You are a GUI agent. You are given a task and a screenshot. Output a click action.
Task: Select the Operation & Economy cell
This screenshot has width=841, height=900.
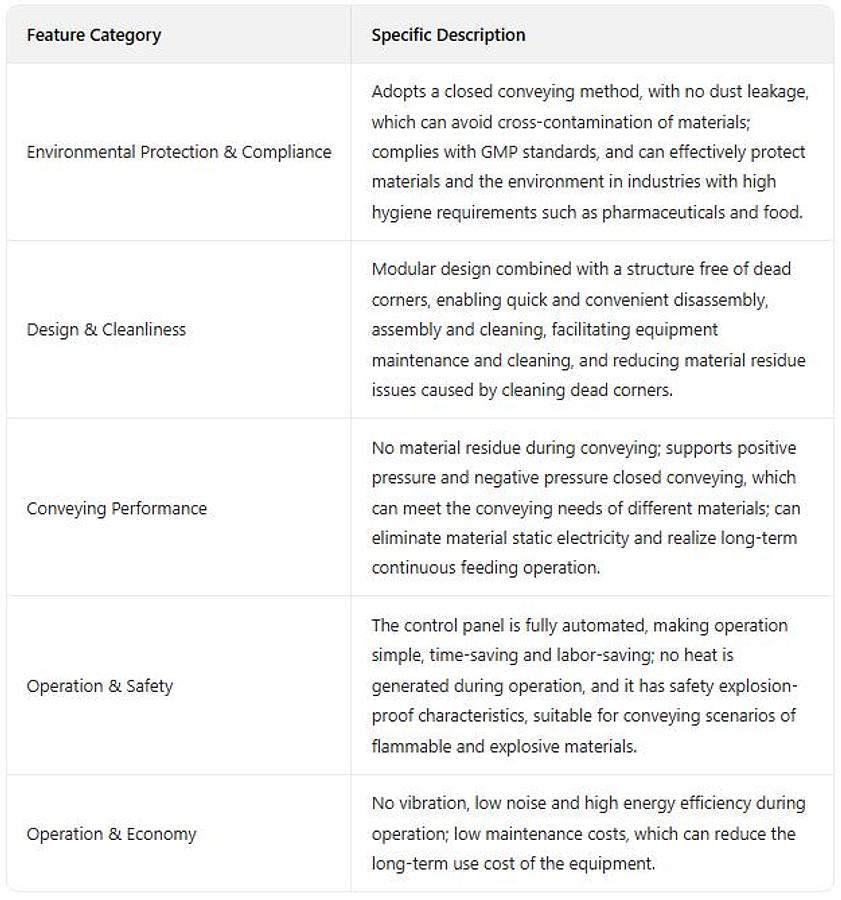click(x=111, y=834)
